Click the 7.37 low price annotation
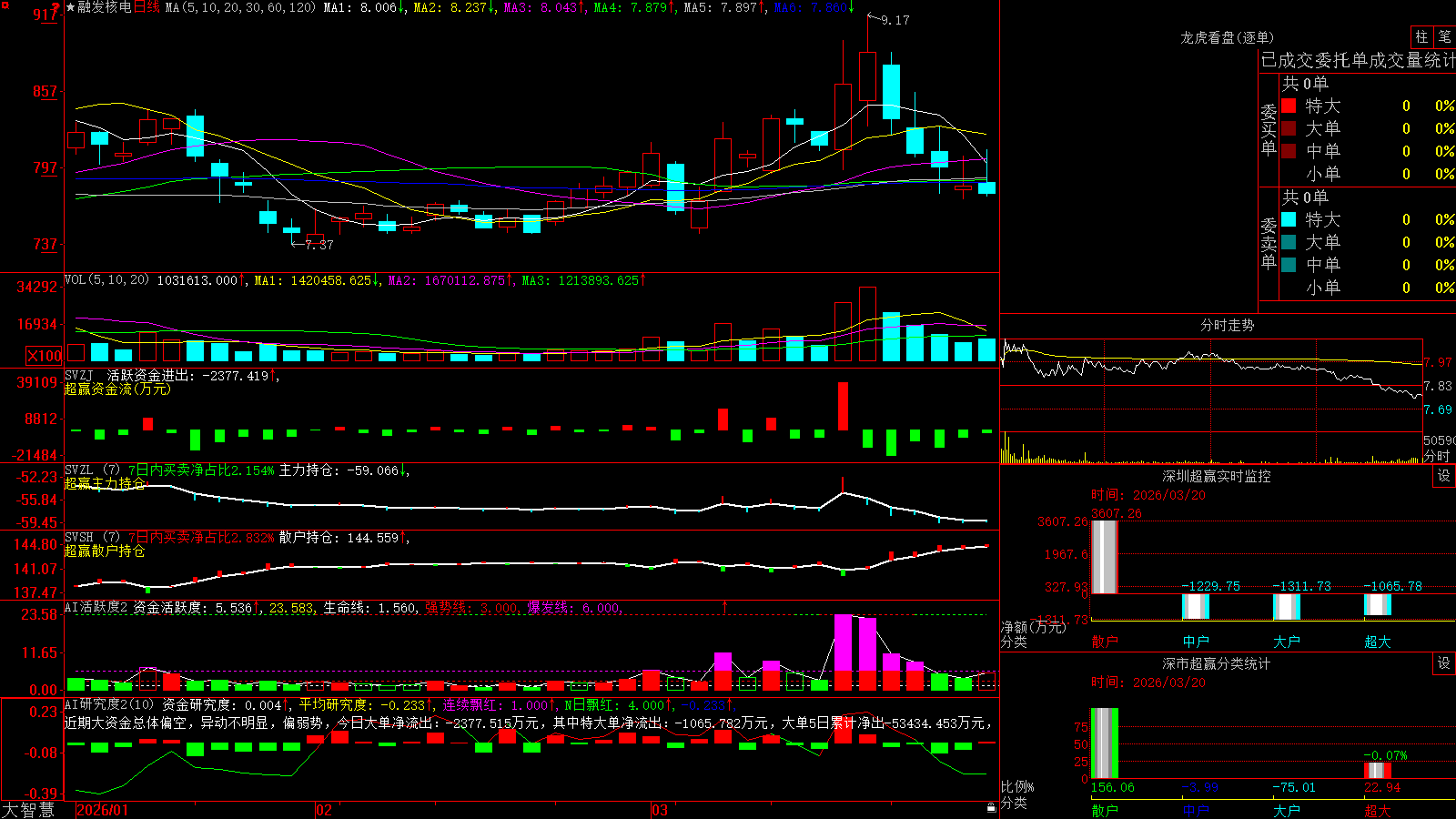 tap(319, 245)
